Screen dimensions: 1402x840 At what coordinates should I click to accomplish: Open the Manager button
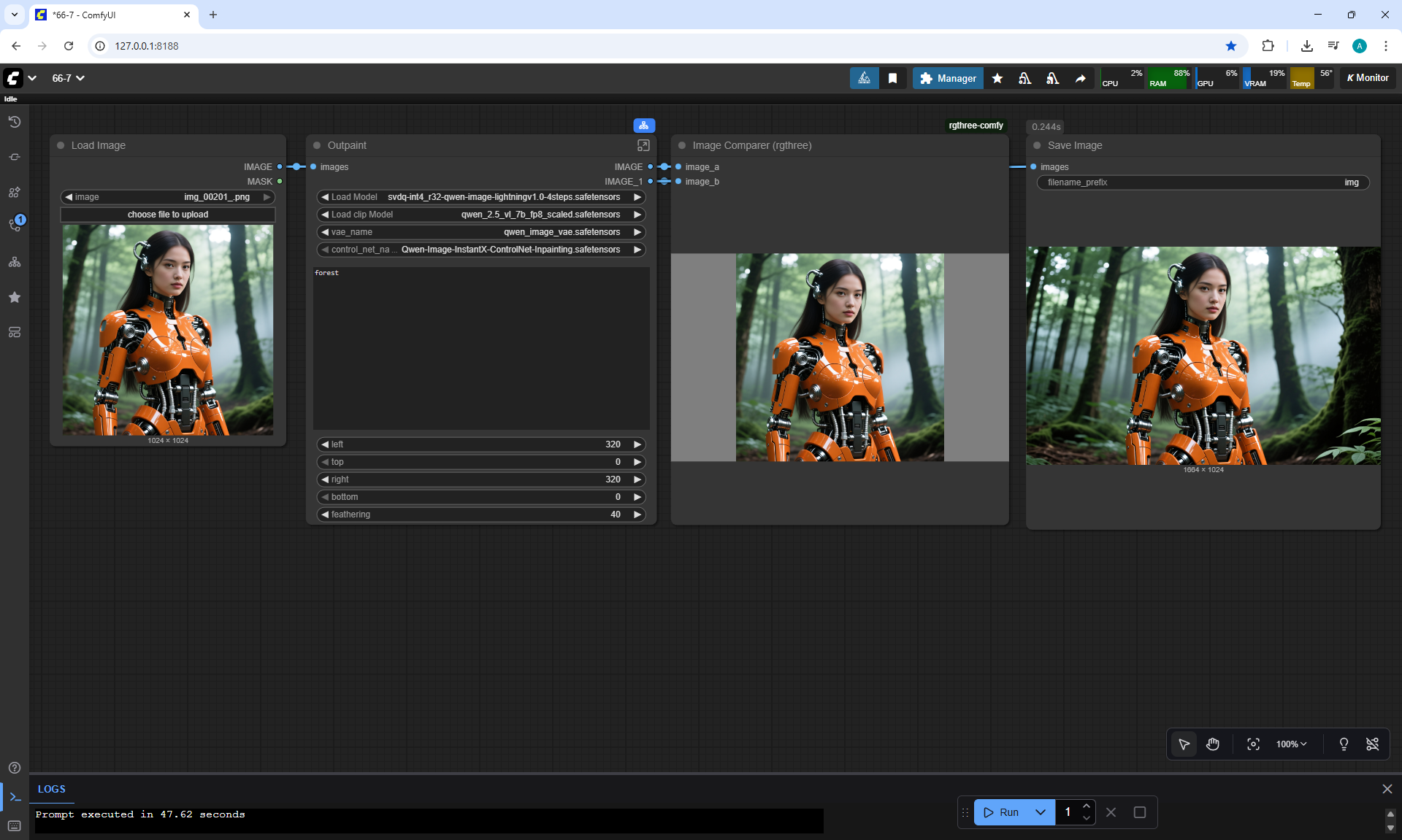pyautogui.click(x=948, y=78)
